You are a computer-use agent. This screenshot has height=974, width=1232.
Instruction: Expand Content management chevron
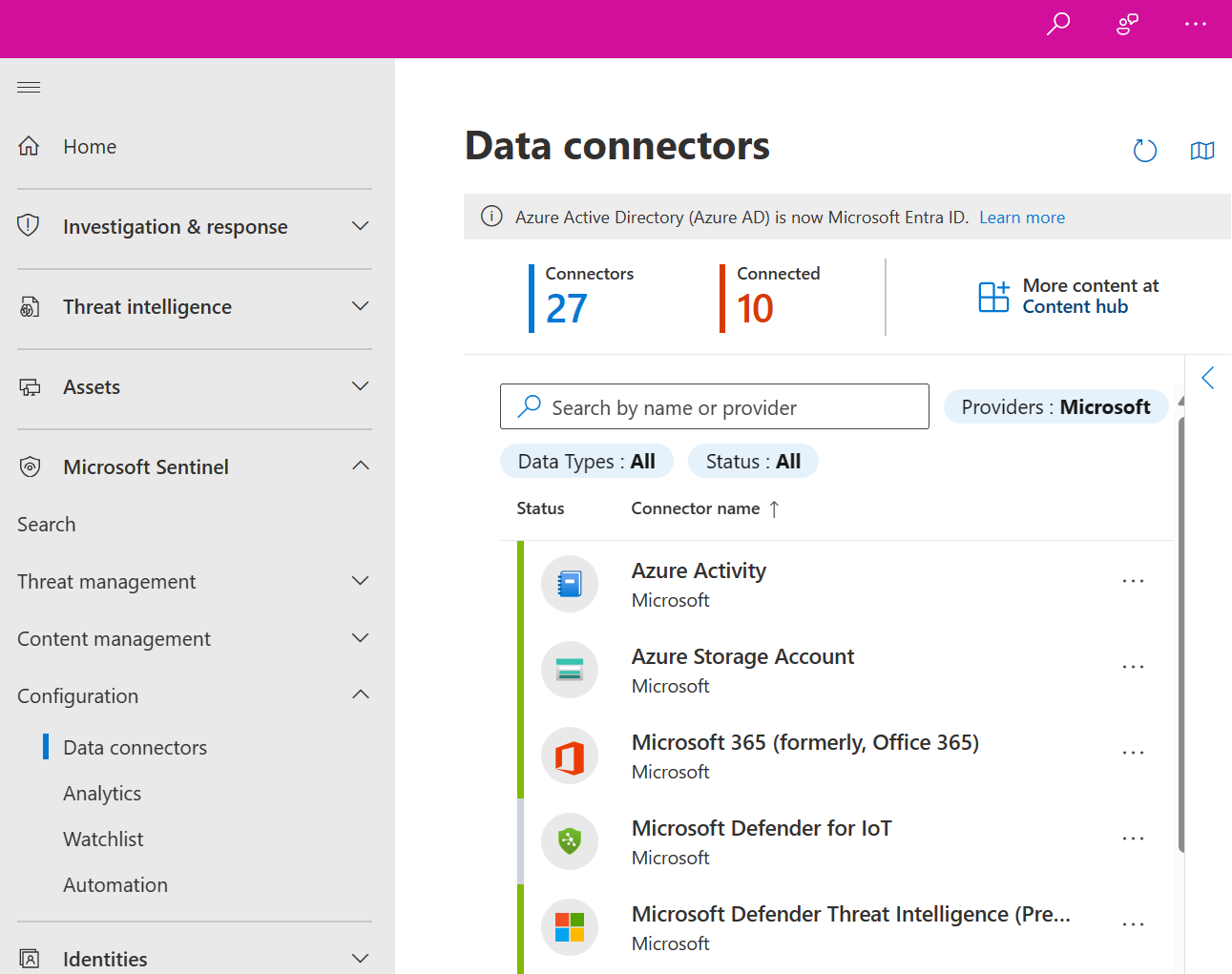[x=360, y=638]
